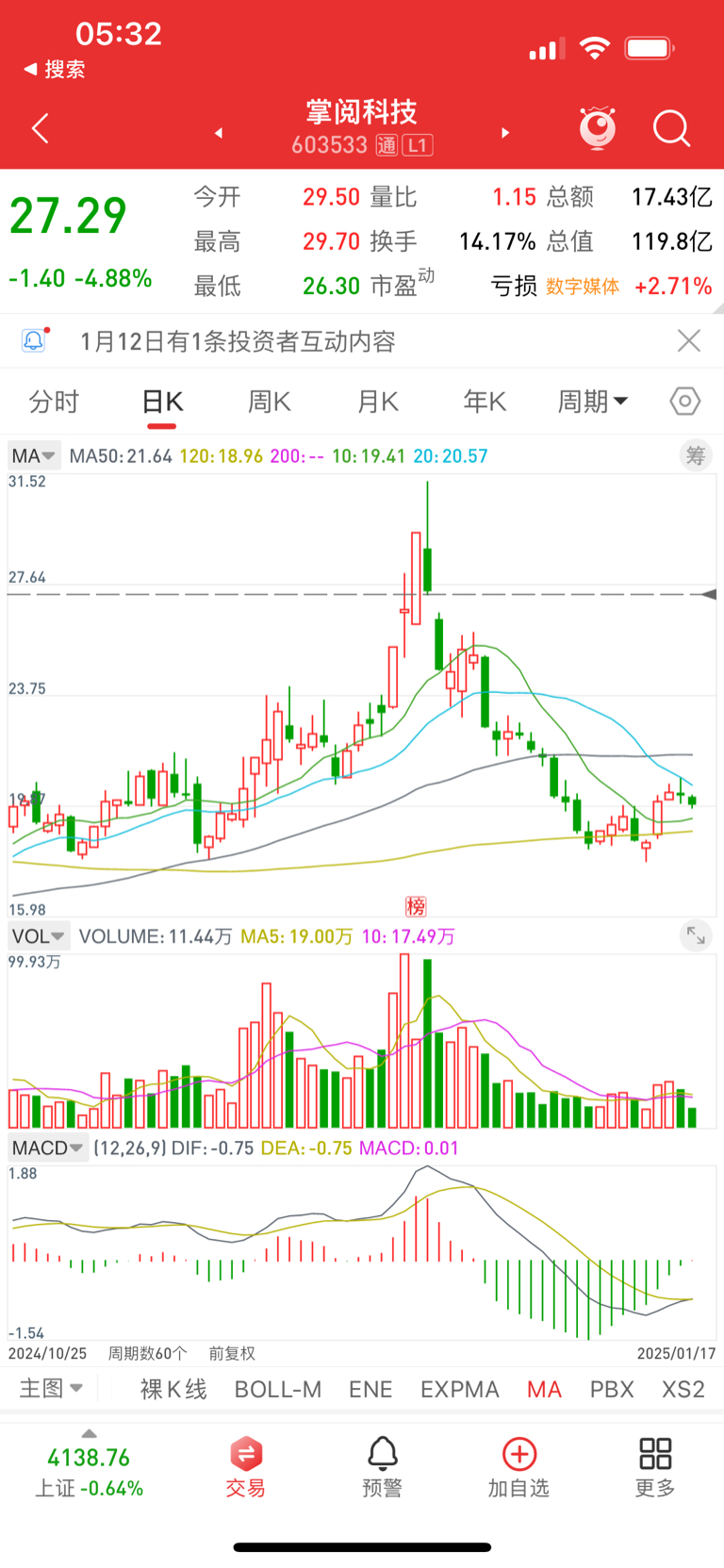The width and height of the screenshot is (724, 1568).
Task: Open the VOL indicator dropdown
Action: [x=39, y=936]
